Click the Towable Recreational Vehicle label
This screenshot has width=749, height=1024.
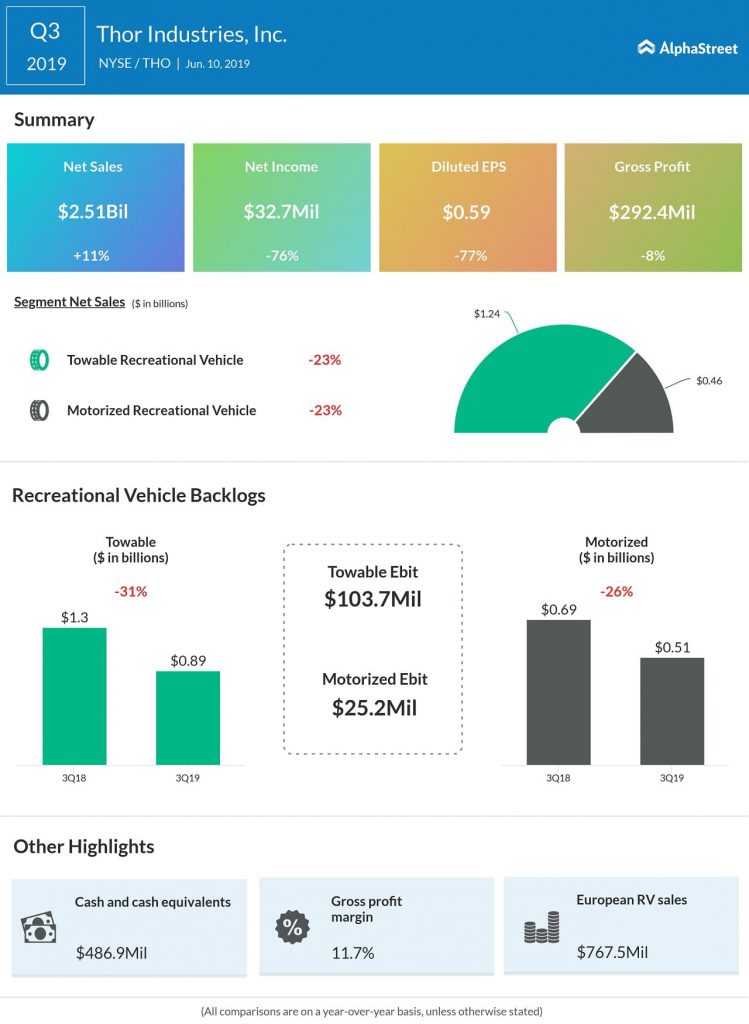[155, 360]
